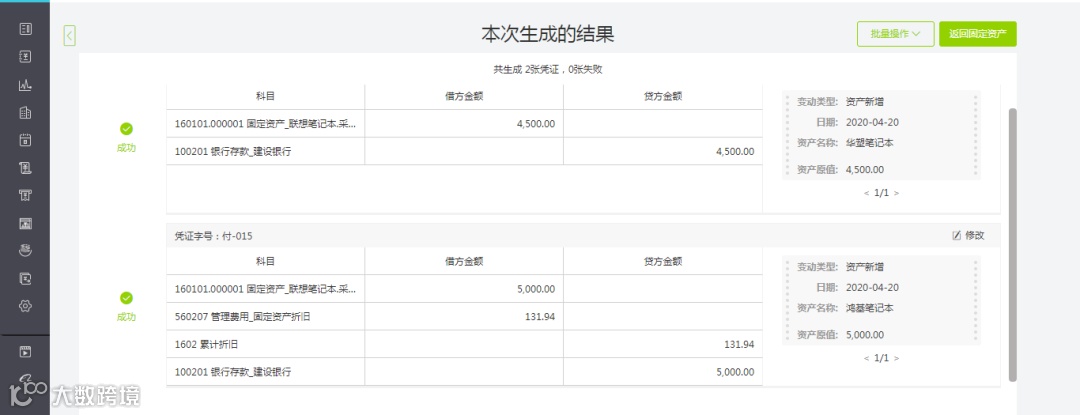The width and height of the screenshot is (1080, 415).
Task: Click 修改 link for voucher 付-015
Action: [x=975, y=235]
